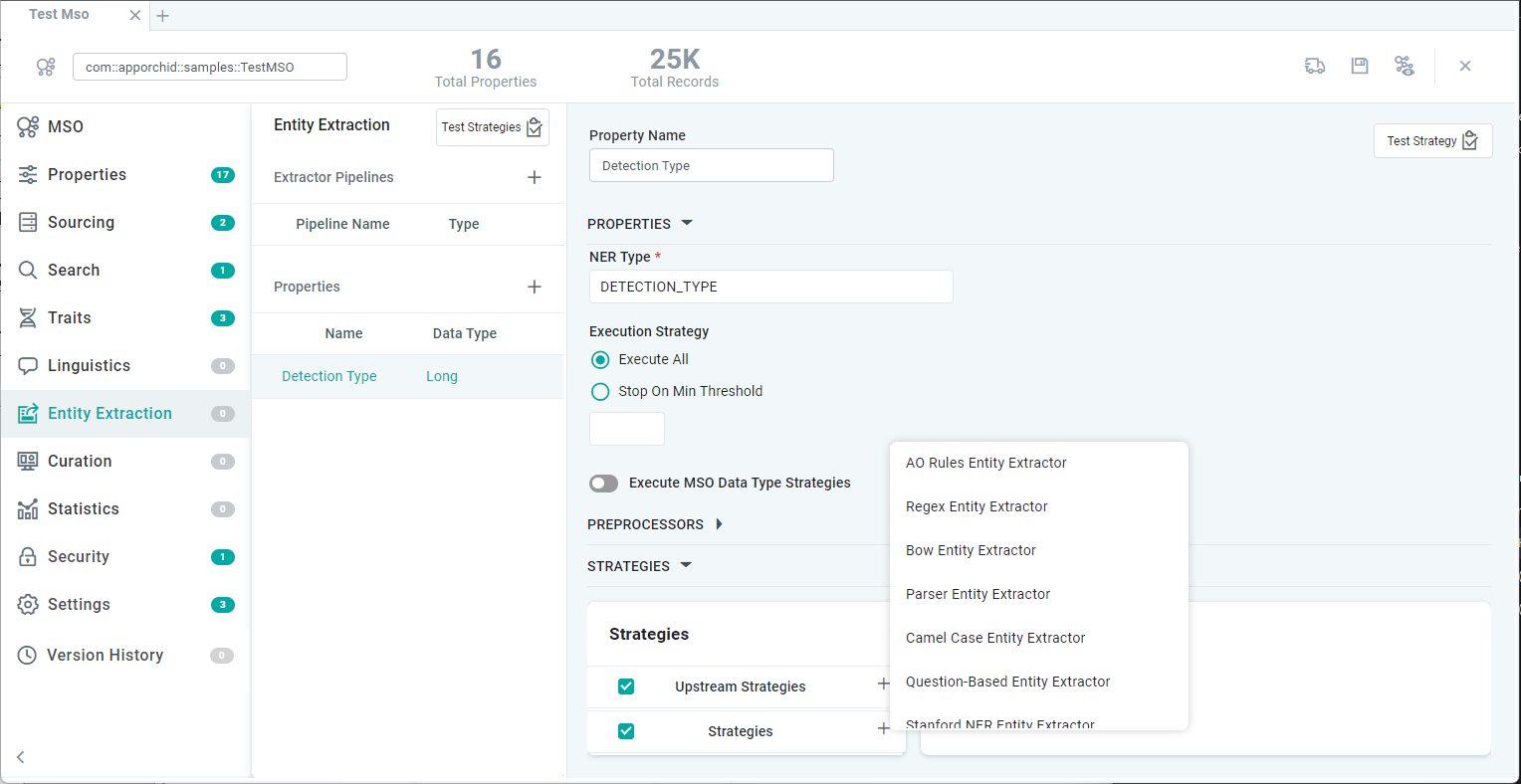The width and height of the screenshot is (1521, 784).
Task: Click plus icon beside Properties list header
Action: 535,287
